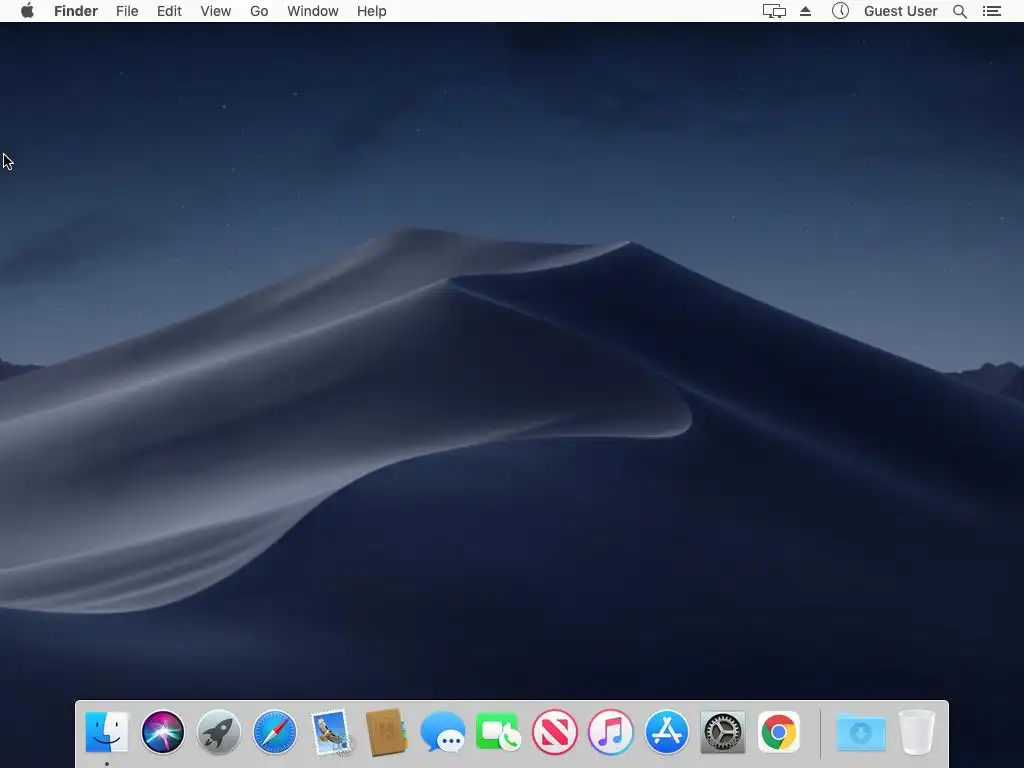Open Notification Center list icon

991,11
